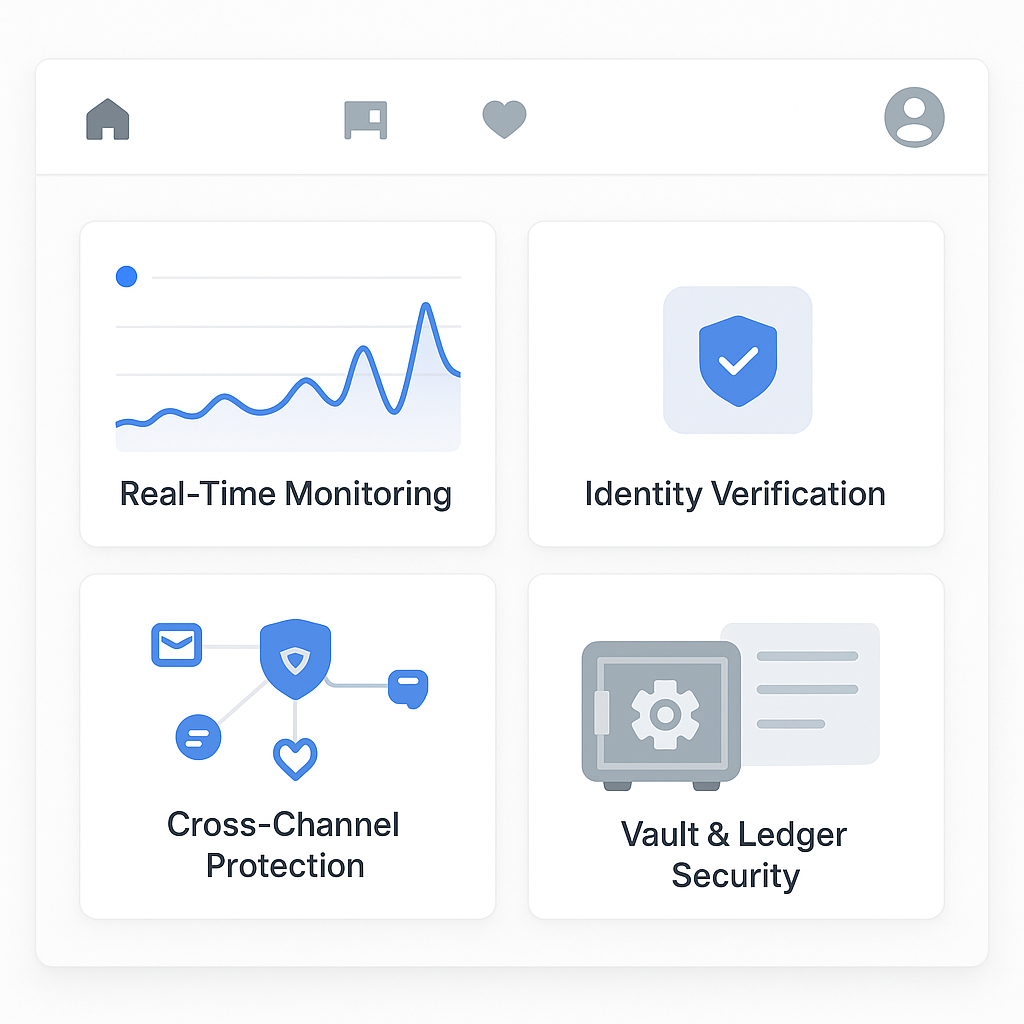Click the monitoring line chart area
Viewport: 1024px width, 1024px height.
(288, 377)
